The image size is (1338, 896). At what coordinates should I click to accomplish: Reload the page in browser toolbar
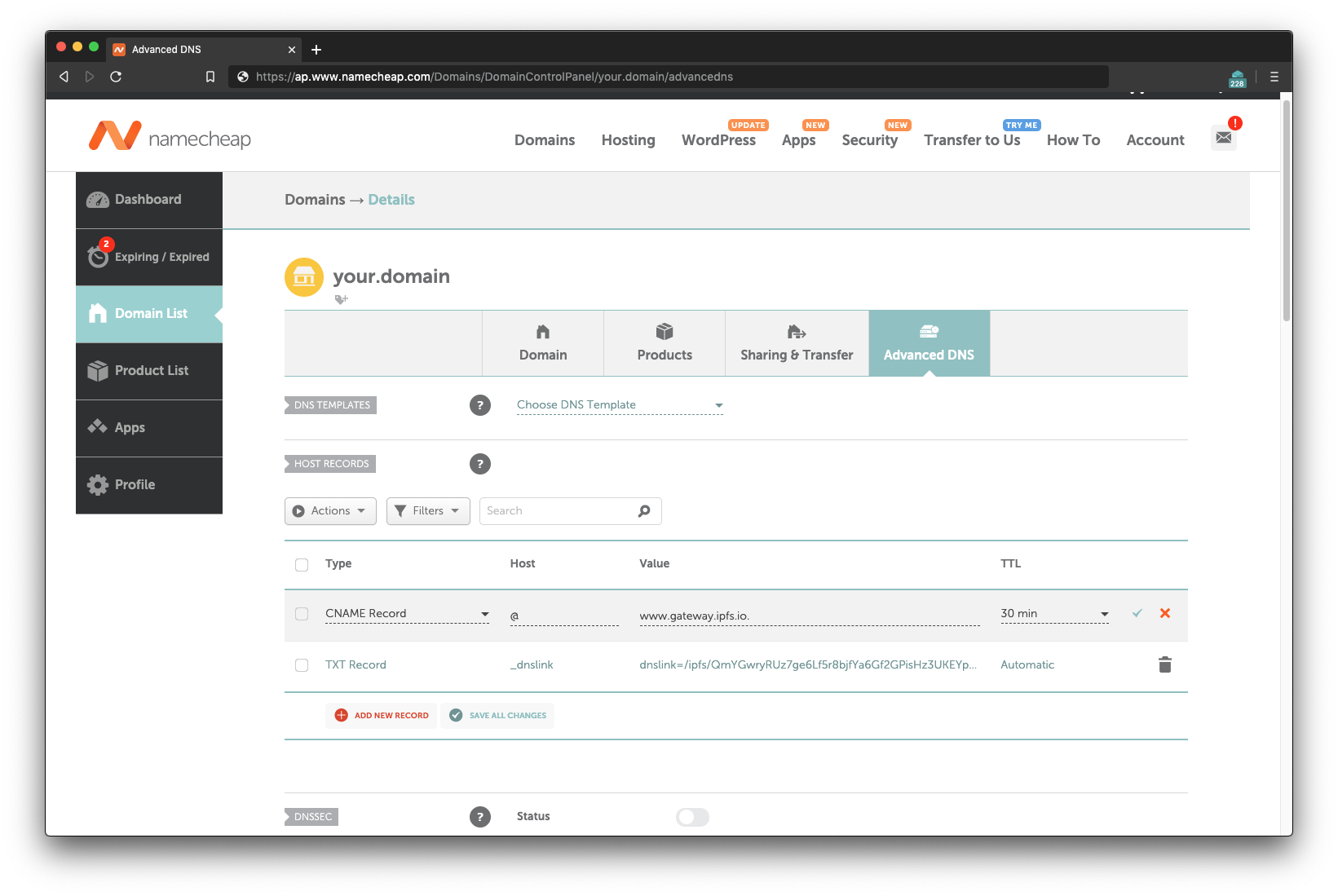pos(116,77)
